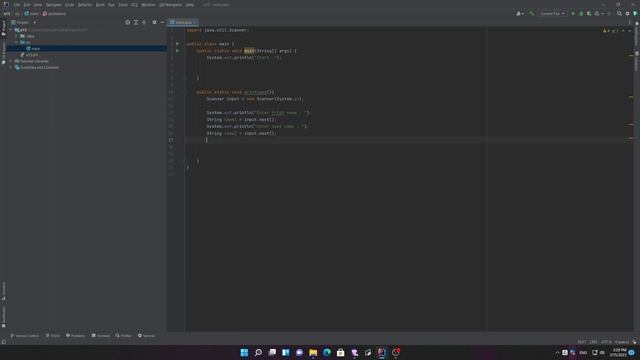Open the Terminal tool window

point(101,336)
